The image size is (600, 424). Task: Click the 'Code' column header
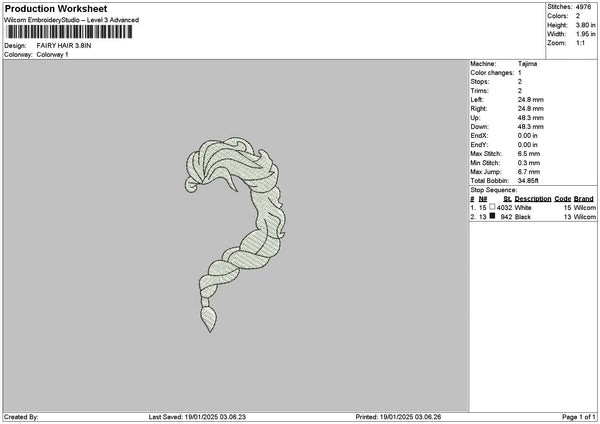[x=562, y=199]
